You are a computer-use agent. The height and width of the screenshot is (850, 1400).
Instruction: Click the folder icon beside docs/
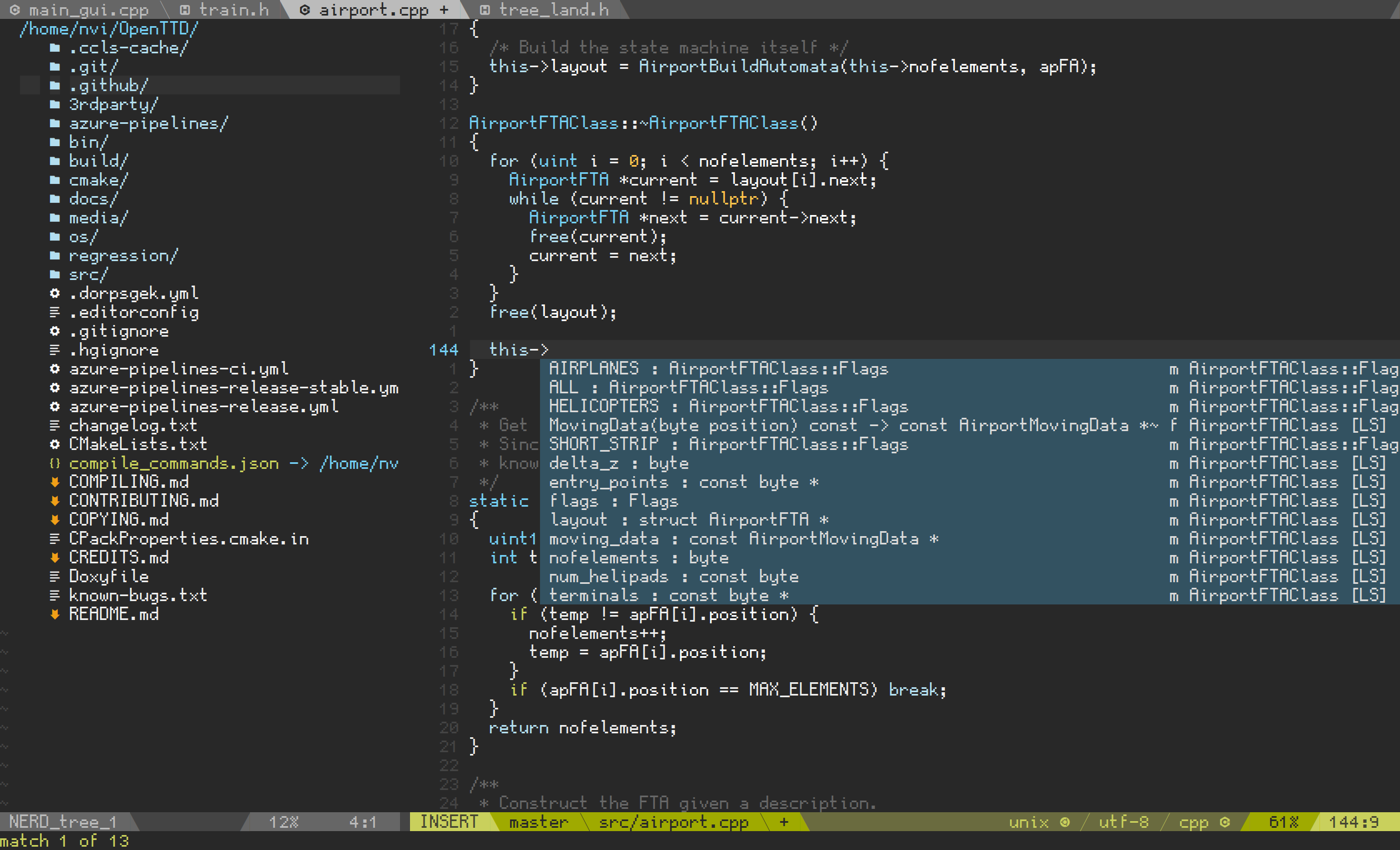click(x=54, y=199)
